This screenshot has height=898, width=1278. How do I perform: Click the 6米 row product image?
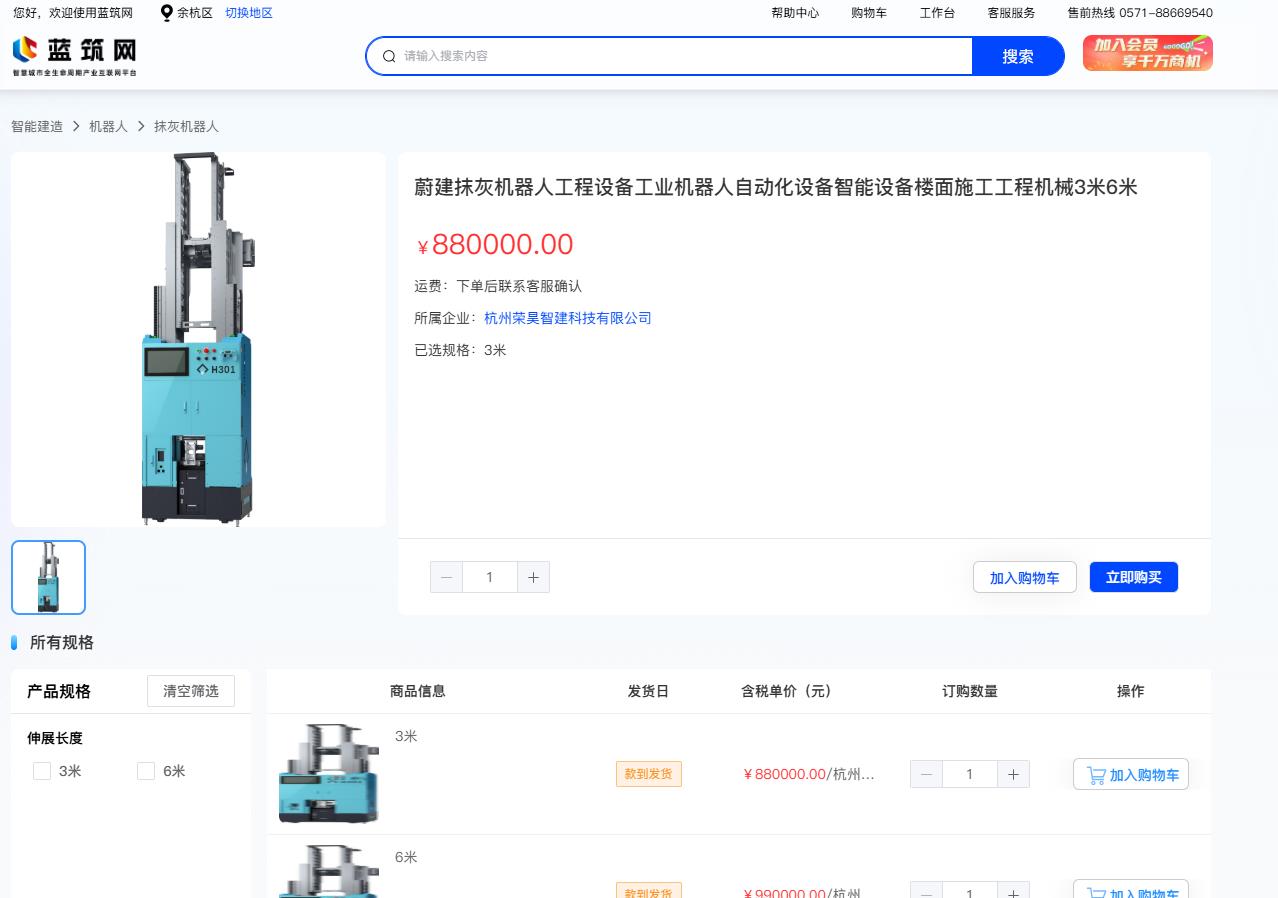[329, 872]
